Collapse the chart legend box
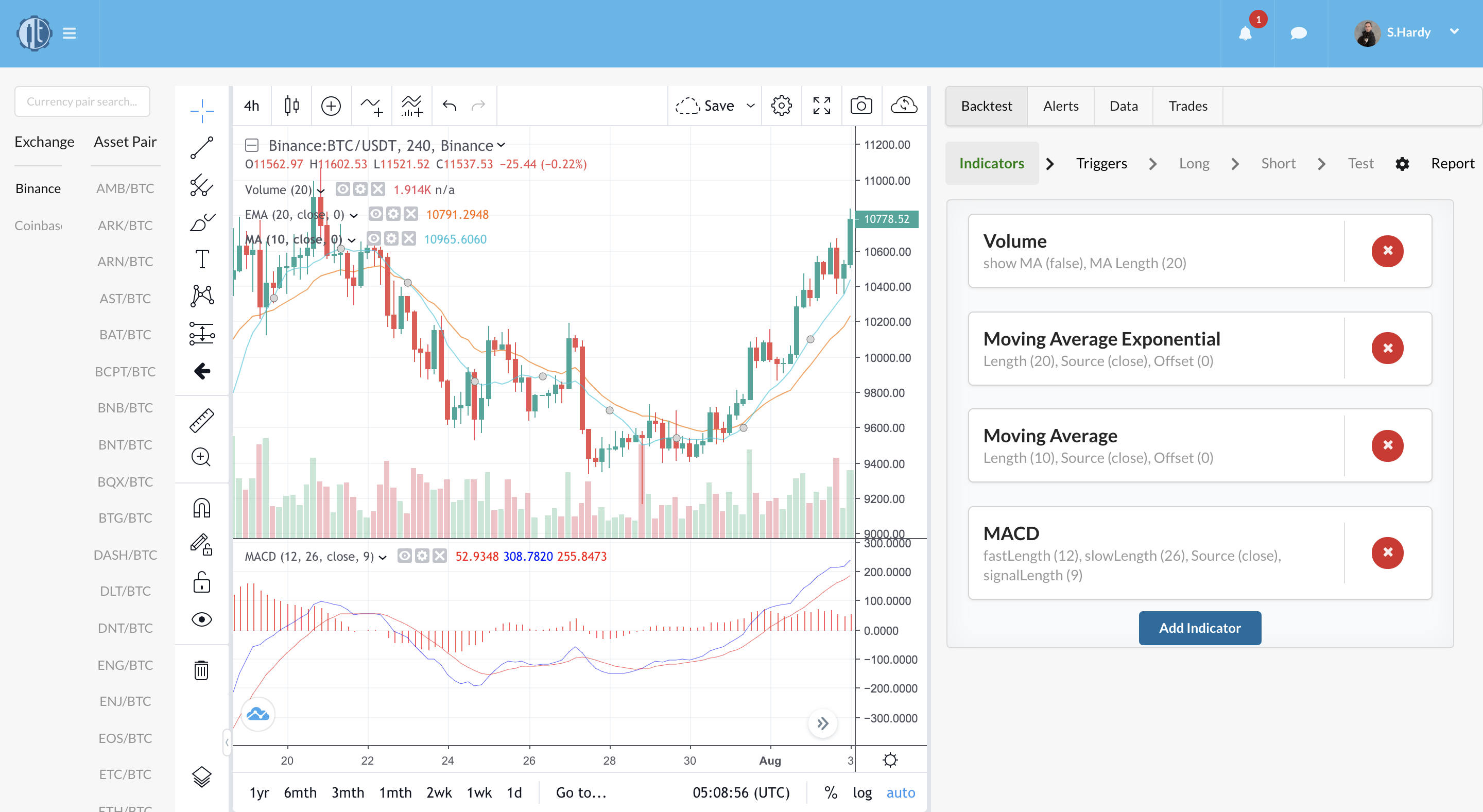This screenshot has width=1483, height=812. tap(252, 145)
